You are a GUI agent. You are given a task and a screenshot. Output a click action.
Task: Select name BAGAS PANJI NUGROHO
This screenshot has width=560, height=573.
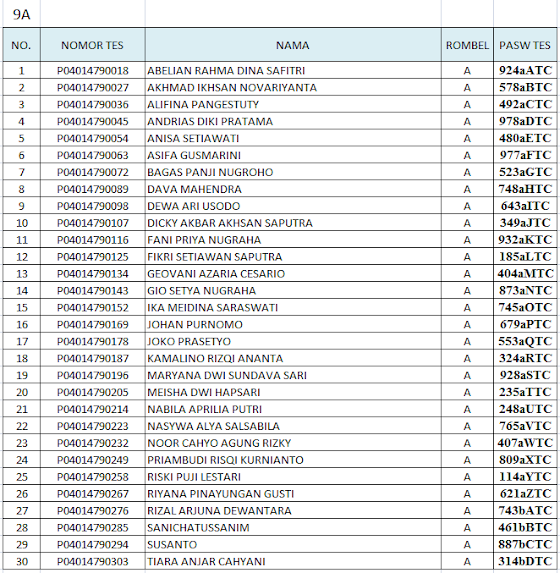[210, 172]
